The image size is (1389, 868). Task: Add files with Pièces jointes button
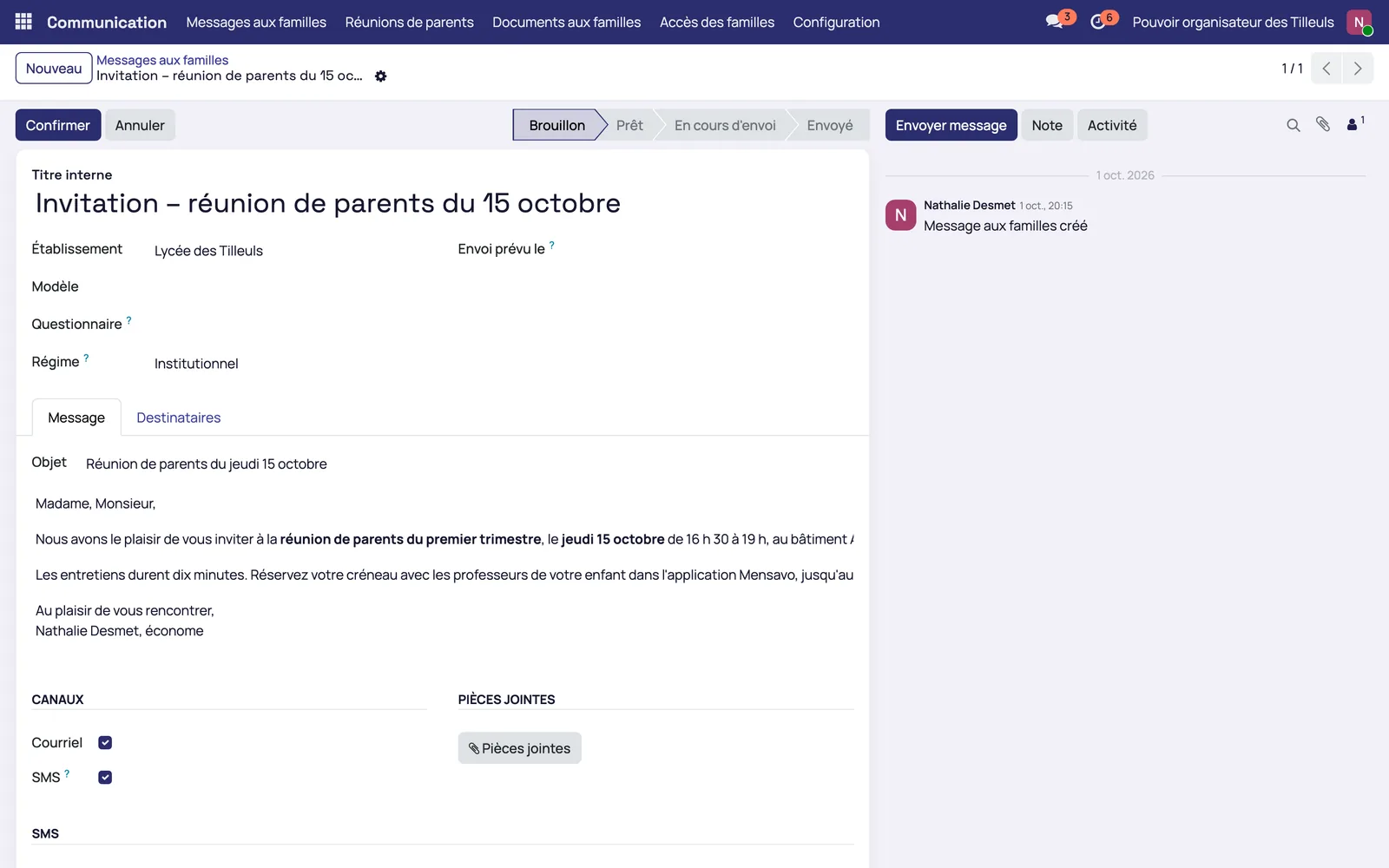click(519, 748)
